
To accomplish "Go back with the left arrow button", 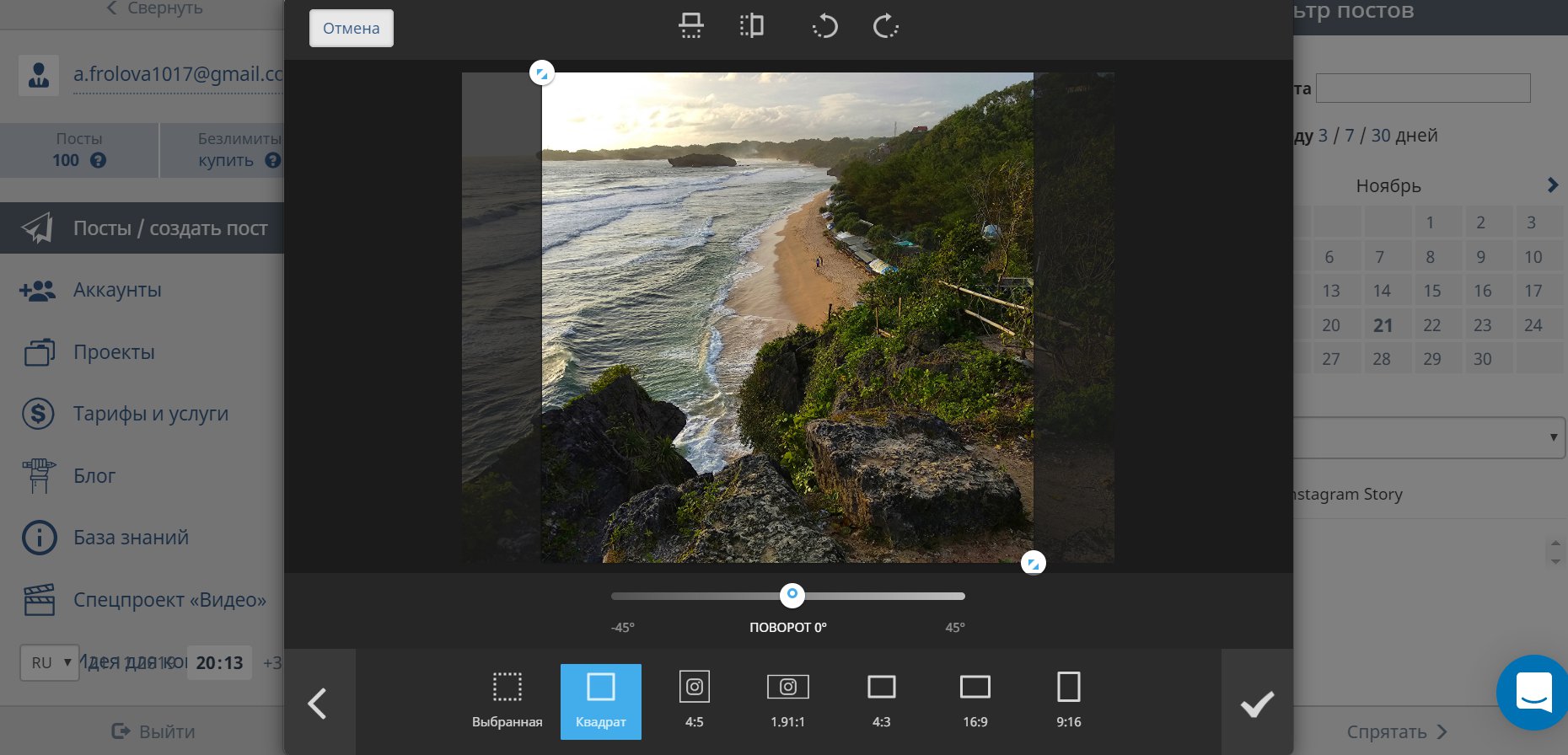I will click(320, 702).
